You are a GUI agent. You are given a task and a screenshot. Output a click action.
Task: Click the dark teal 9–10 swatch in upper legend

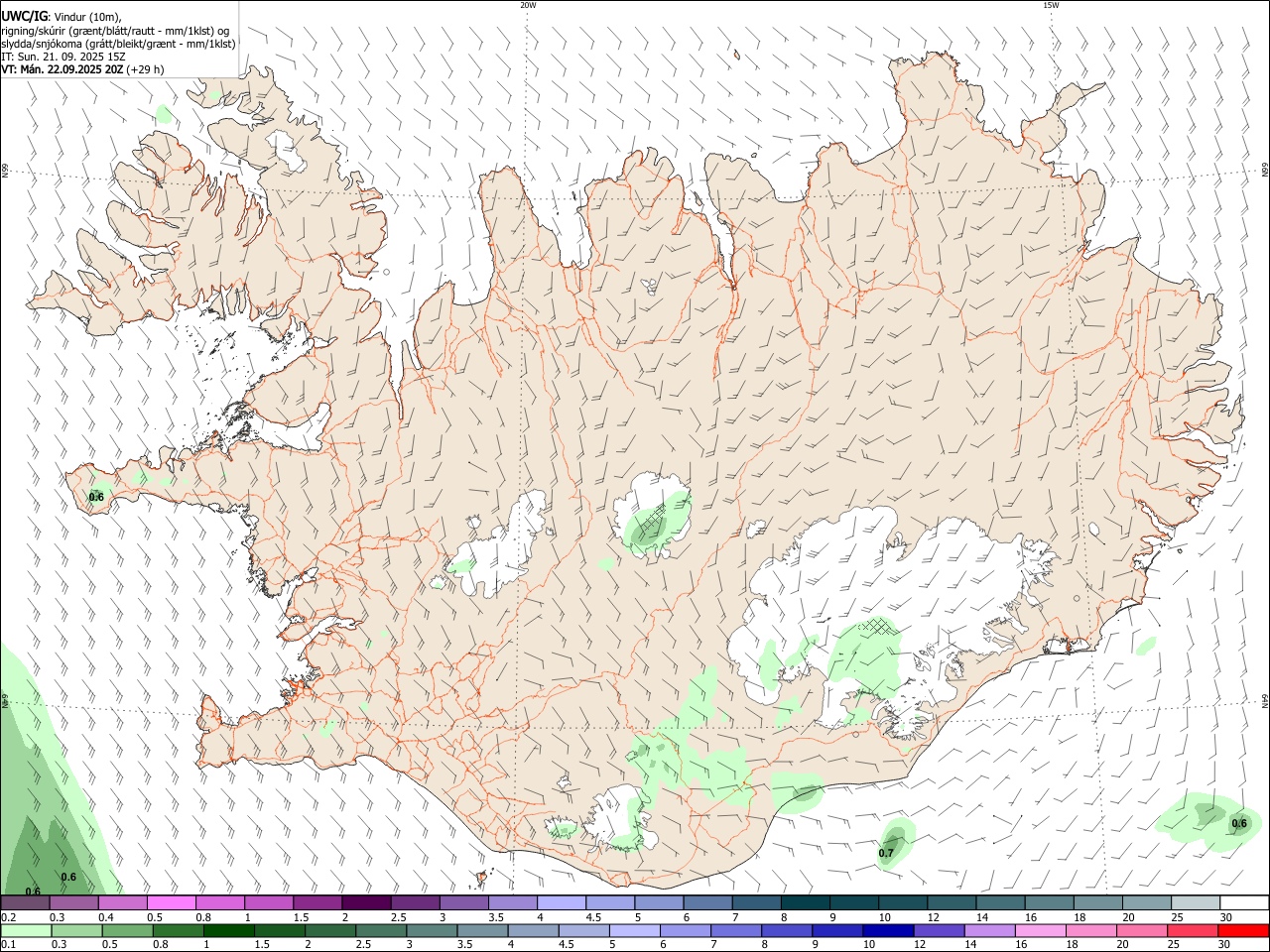(853, 902)
